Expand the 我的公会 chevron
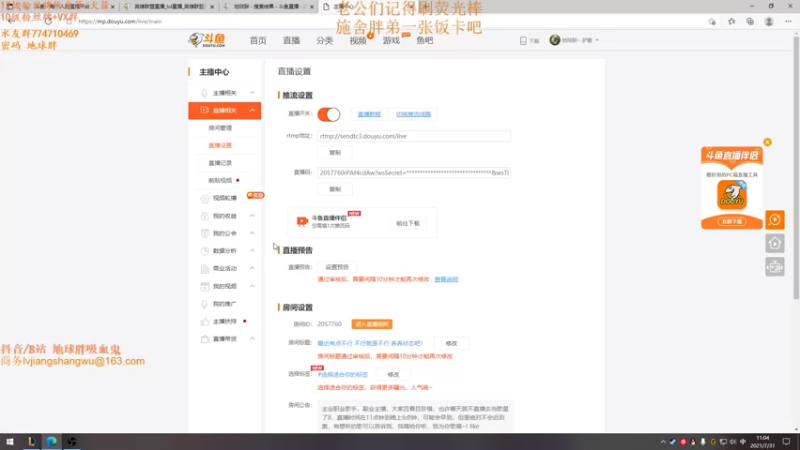 (x=252, y=233)
